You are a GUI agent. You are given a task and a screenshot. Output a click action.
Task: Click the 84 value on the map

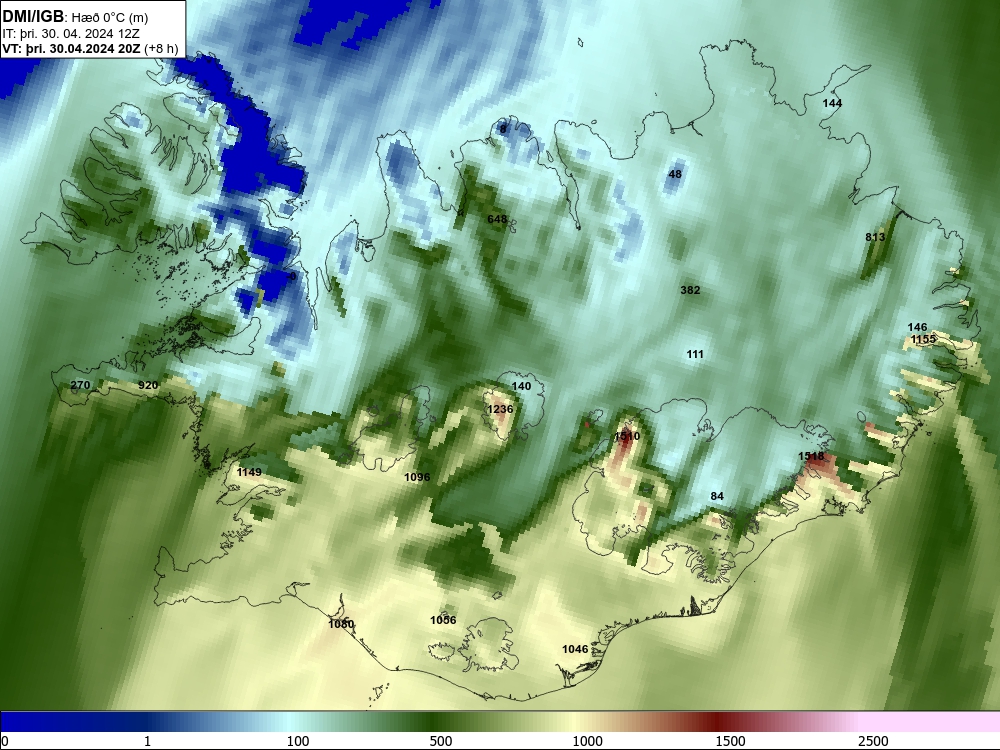point(717,496)
